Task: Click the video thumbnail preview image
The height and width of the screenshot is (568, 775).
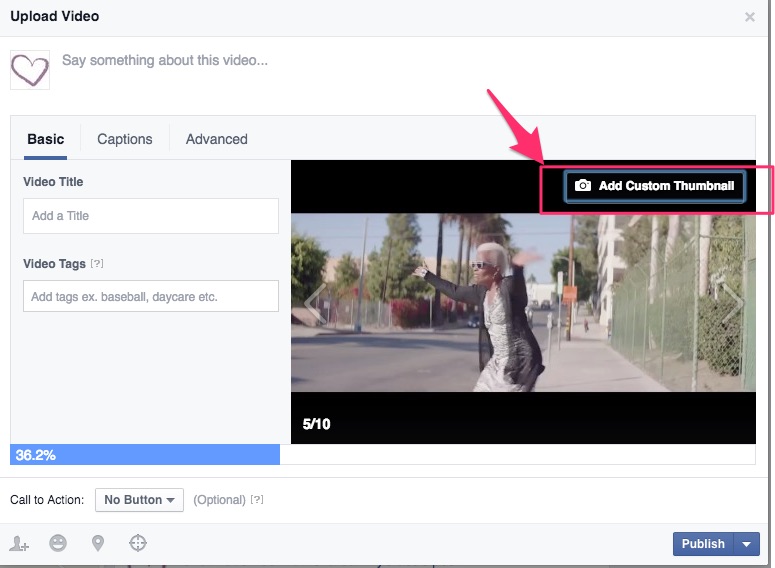Action: pyautogui.click(x=523, y=302)
